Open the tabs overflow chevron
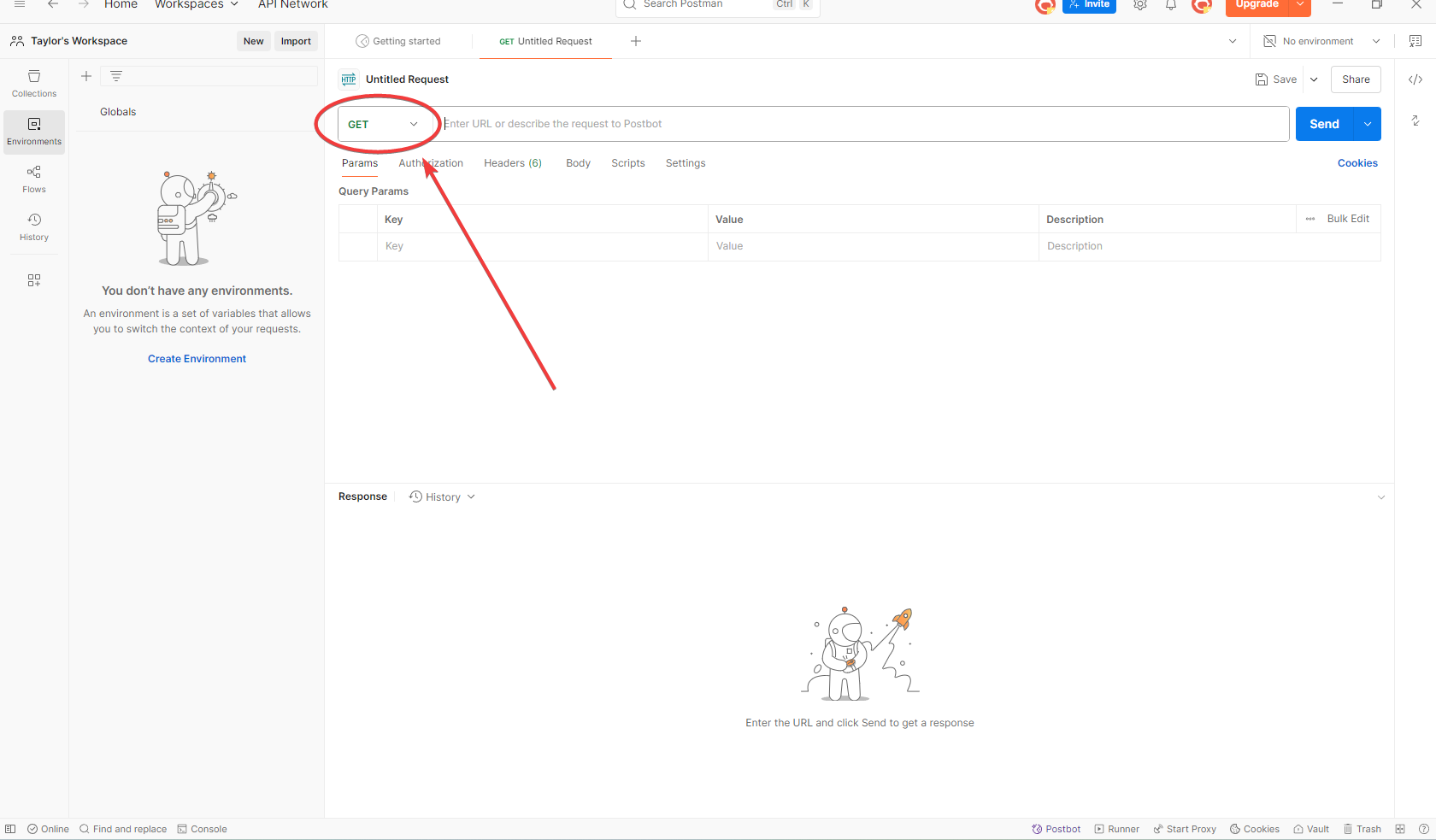Viewport: 1436px width, 840px height. point(1233,41)
